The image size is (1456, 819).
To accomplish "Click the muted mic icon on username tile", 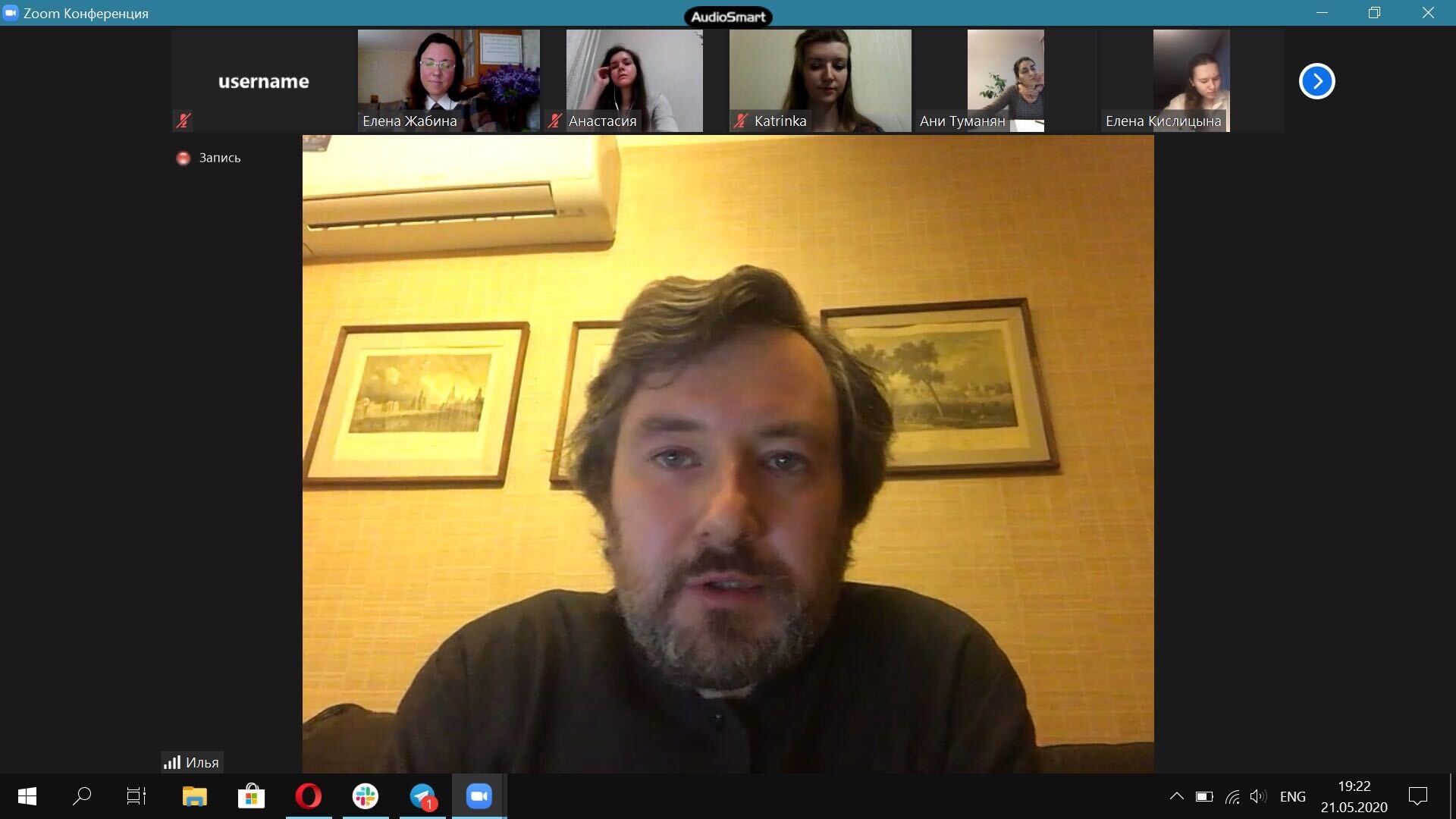I will coord(183,120).
